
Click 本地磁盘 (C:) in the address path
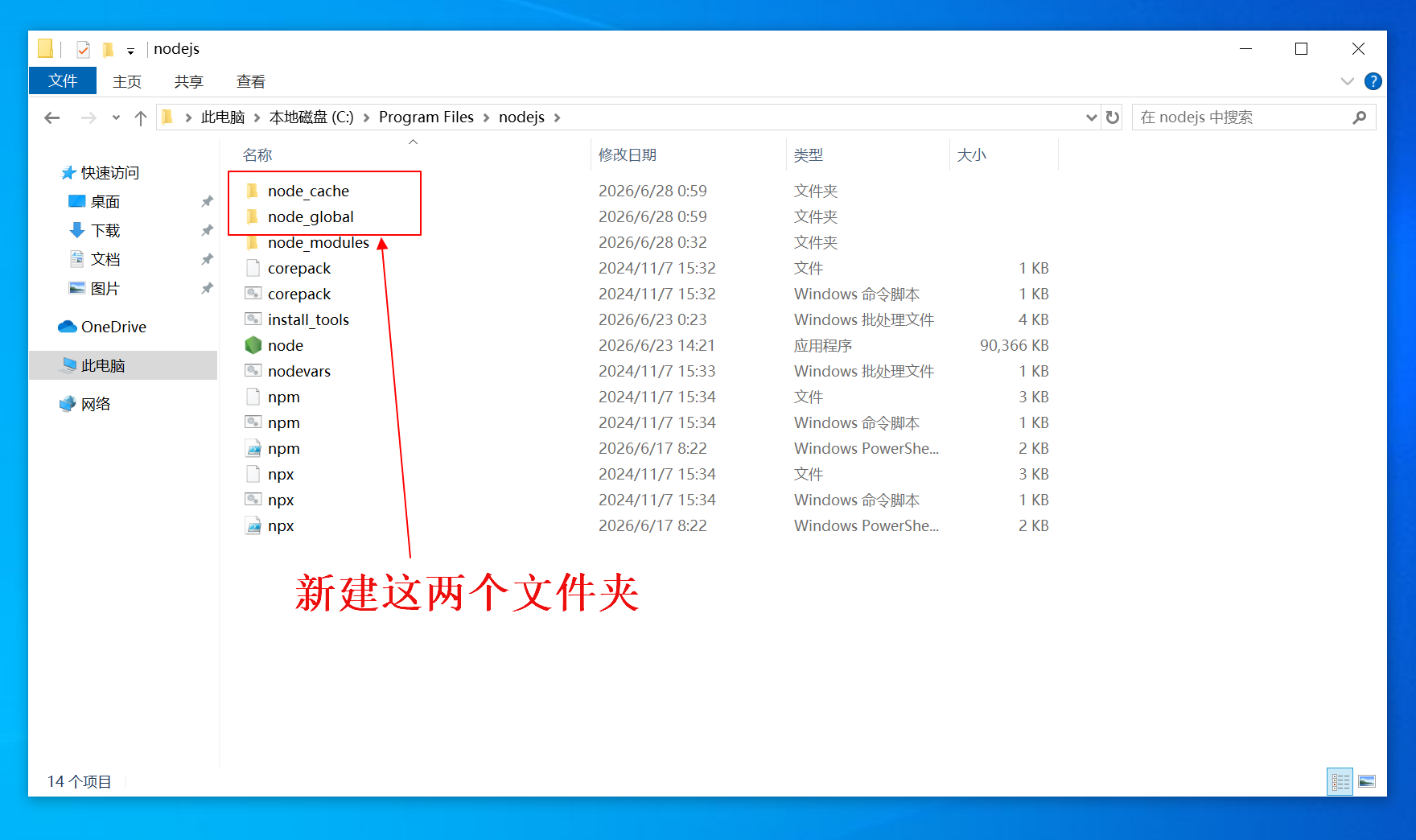pos(311,117)
